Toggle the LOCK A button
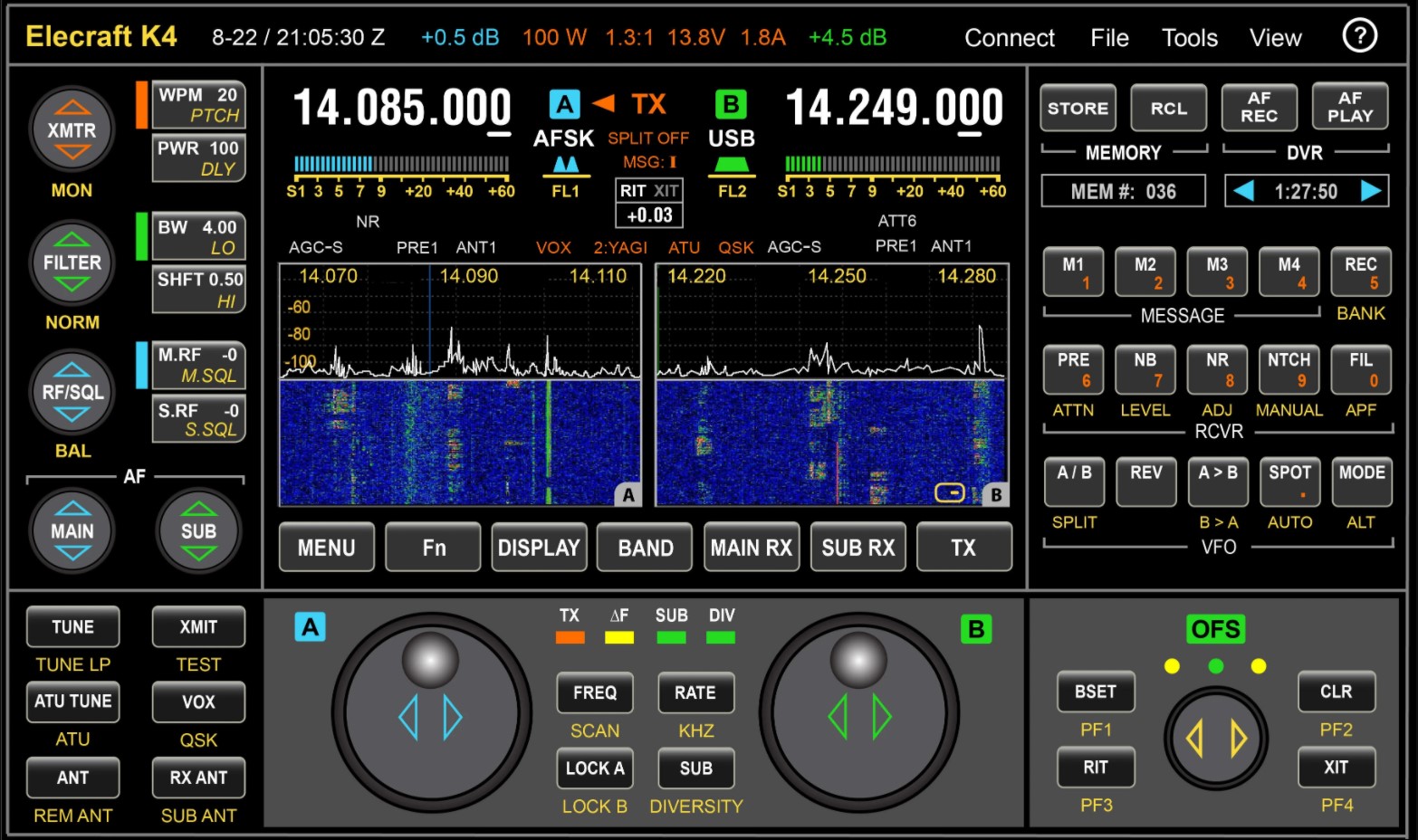Image resolution: width=1418 pixels, height=840 pixels. 594,768
